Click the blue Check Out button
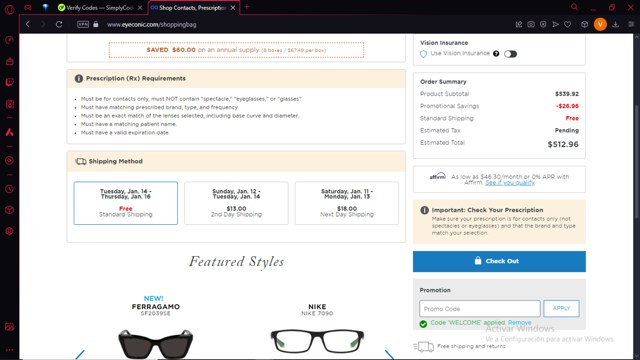Image resolution: width=640 pixels, height=360 pixels. pyautogui.click(x=499, y=261)
